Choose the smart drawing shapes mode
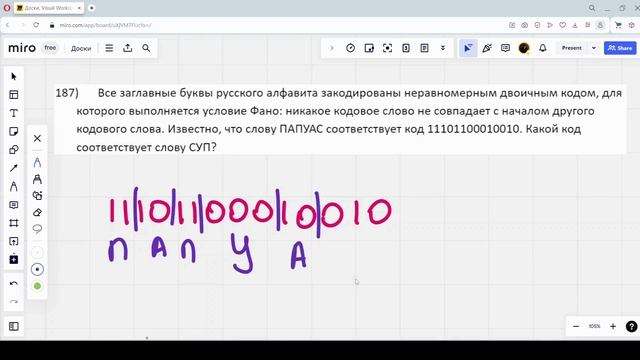 coord(37,196)
